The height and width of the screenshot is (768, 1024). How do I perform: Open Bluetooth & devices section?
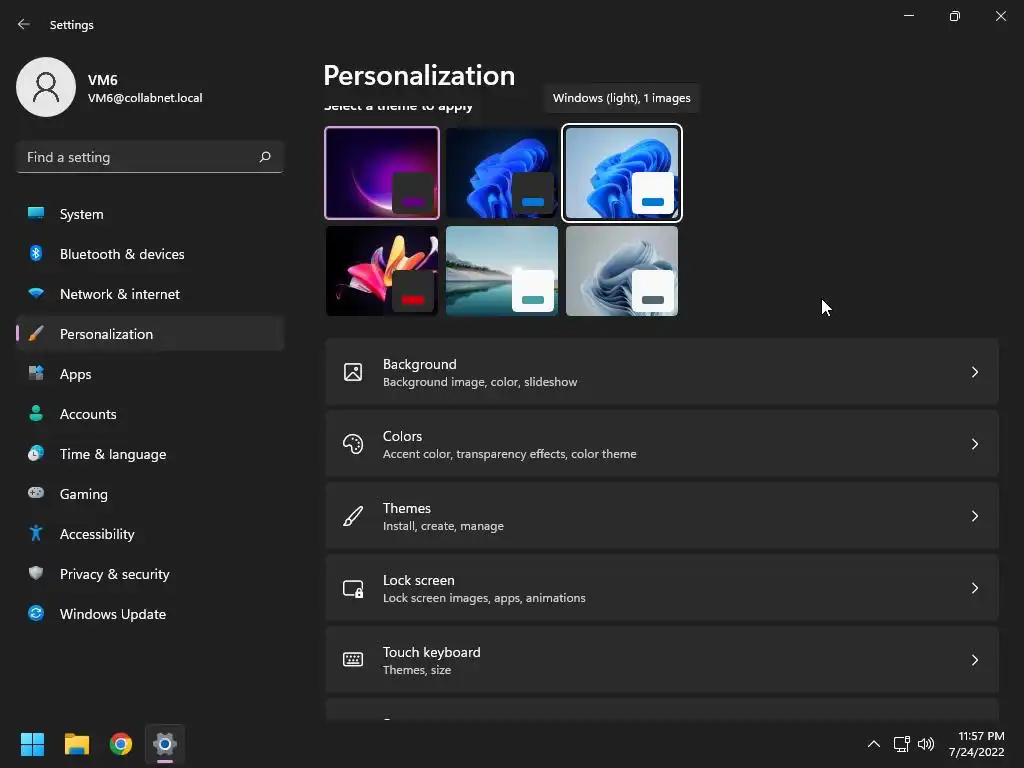[150, 253]
